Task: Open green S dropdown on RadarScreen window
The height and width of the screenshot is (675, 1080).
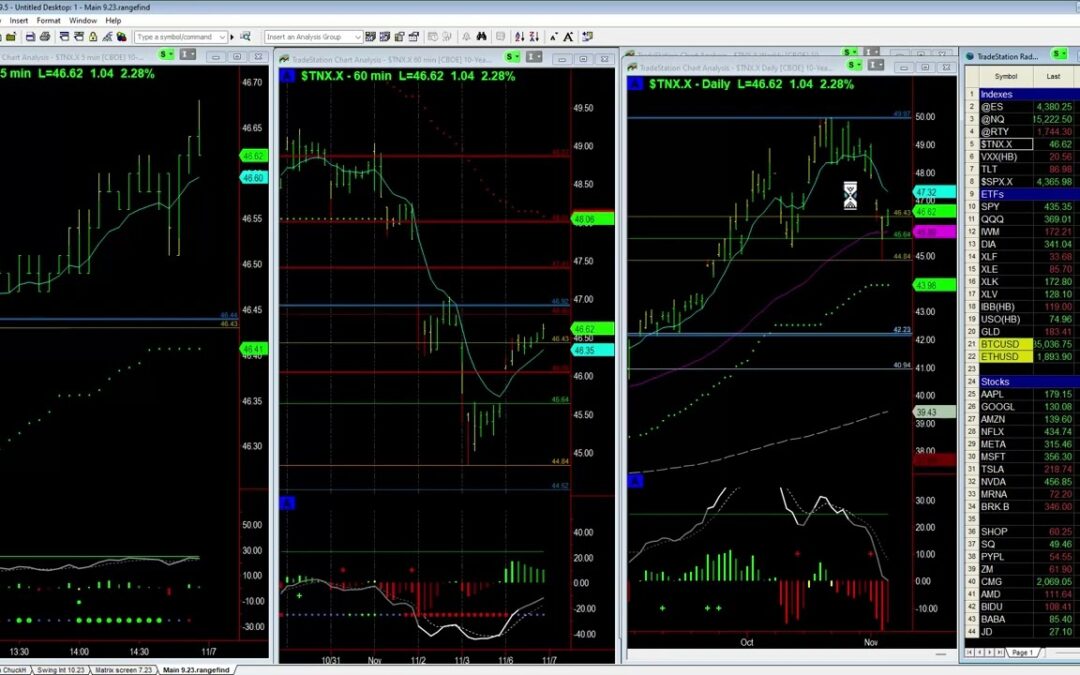Action: coord(1059,54)
